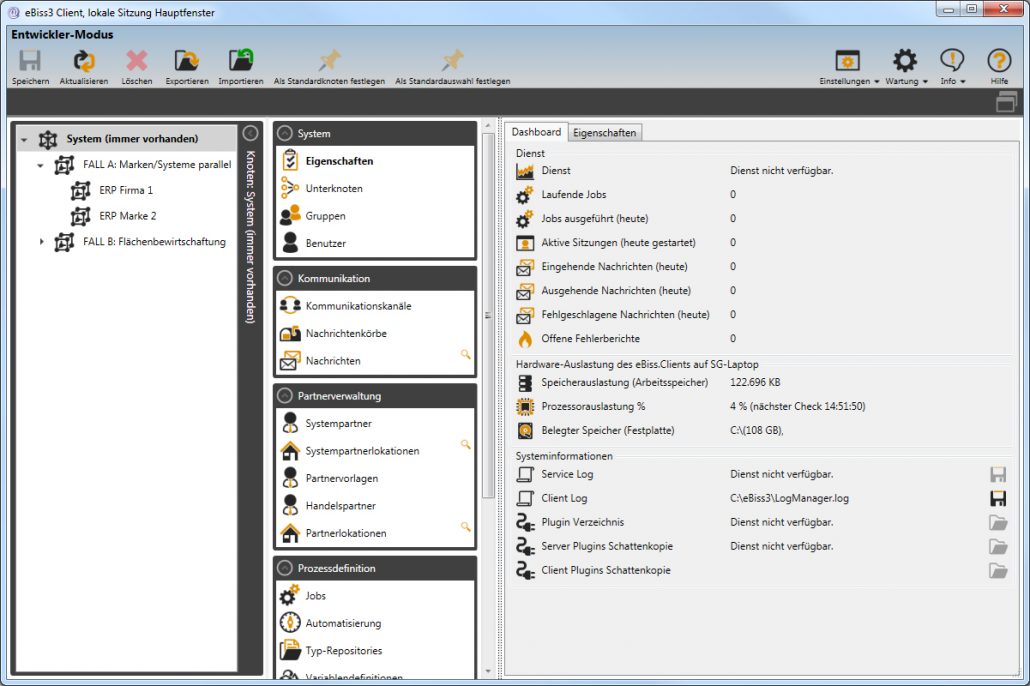Click the C:\eBiss3\LogManager.log path

(789, 499)
